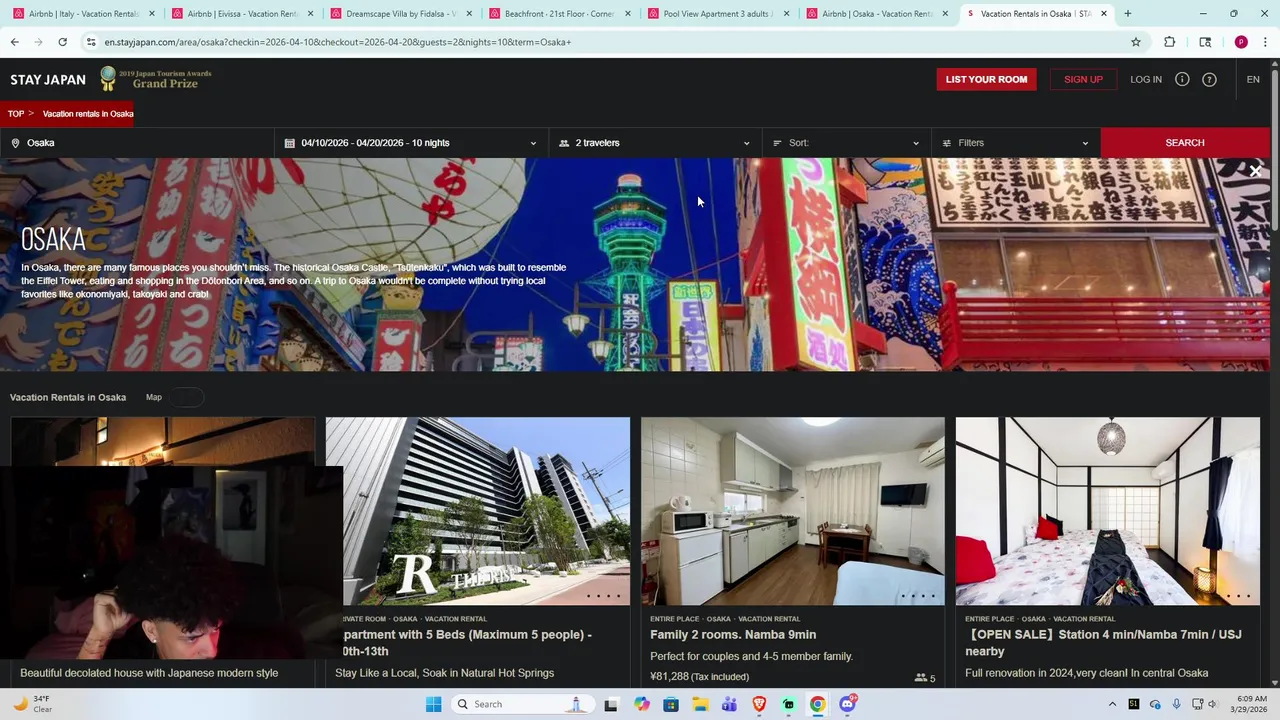Open Chrome's three-dot menu
Viewport: 1280px width, 720px height.
point(1264,42)
